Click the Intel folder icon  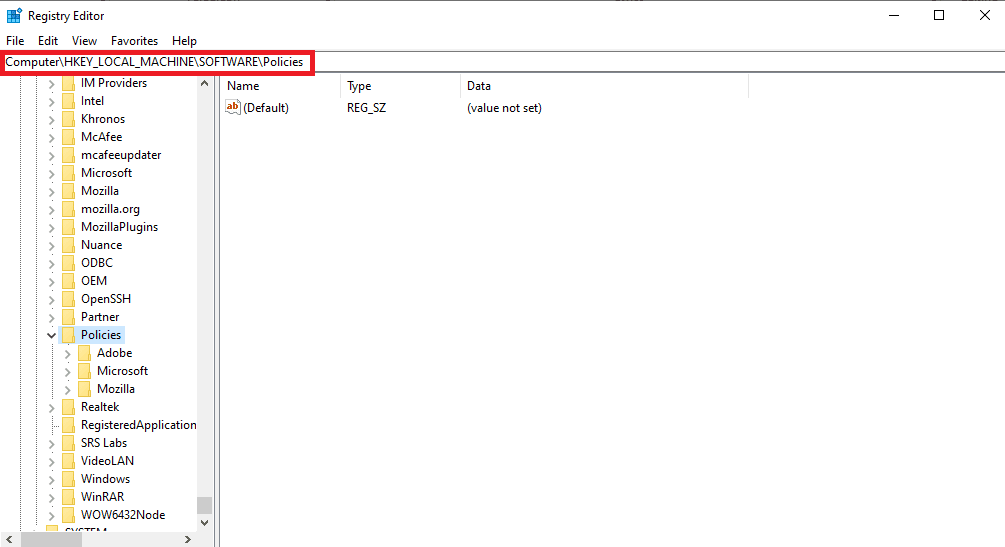69,101
